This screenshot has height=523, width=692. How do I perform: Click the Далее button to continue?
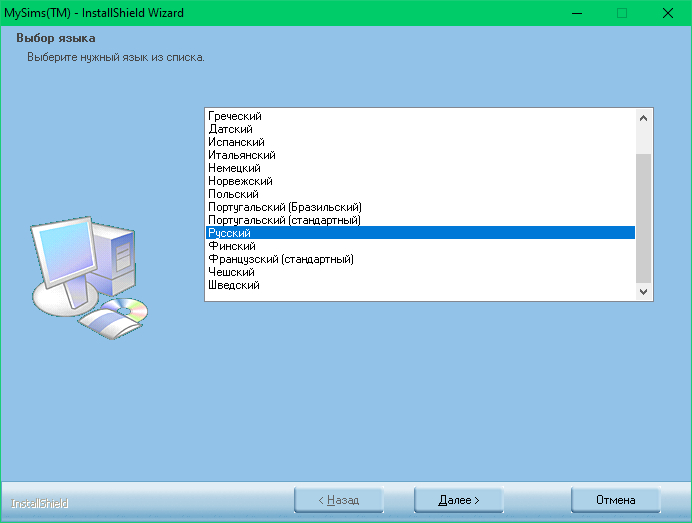pos(459,500)
